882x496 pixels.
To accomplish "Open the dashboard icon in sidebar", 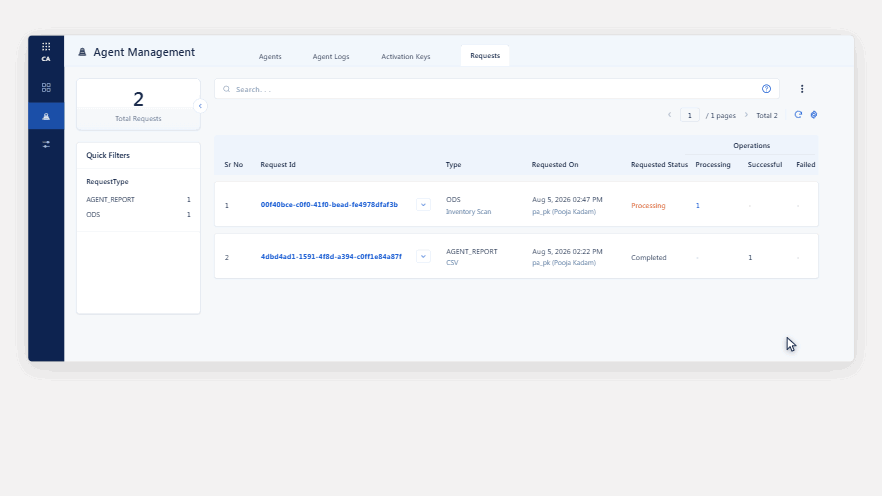I will point(46,87).
